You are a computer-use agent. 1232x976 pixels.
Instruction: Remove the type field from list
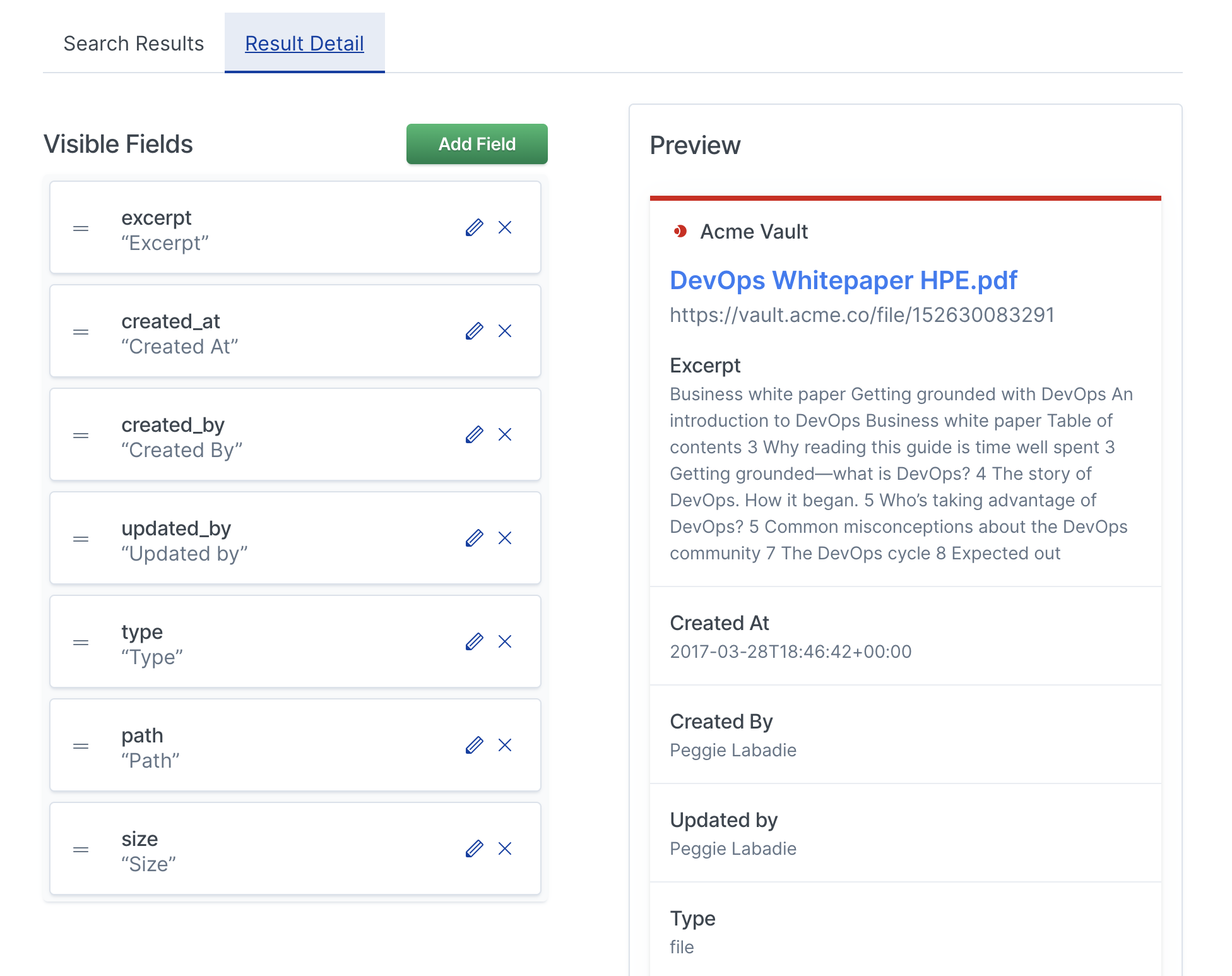click(x=505, y=641)
